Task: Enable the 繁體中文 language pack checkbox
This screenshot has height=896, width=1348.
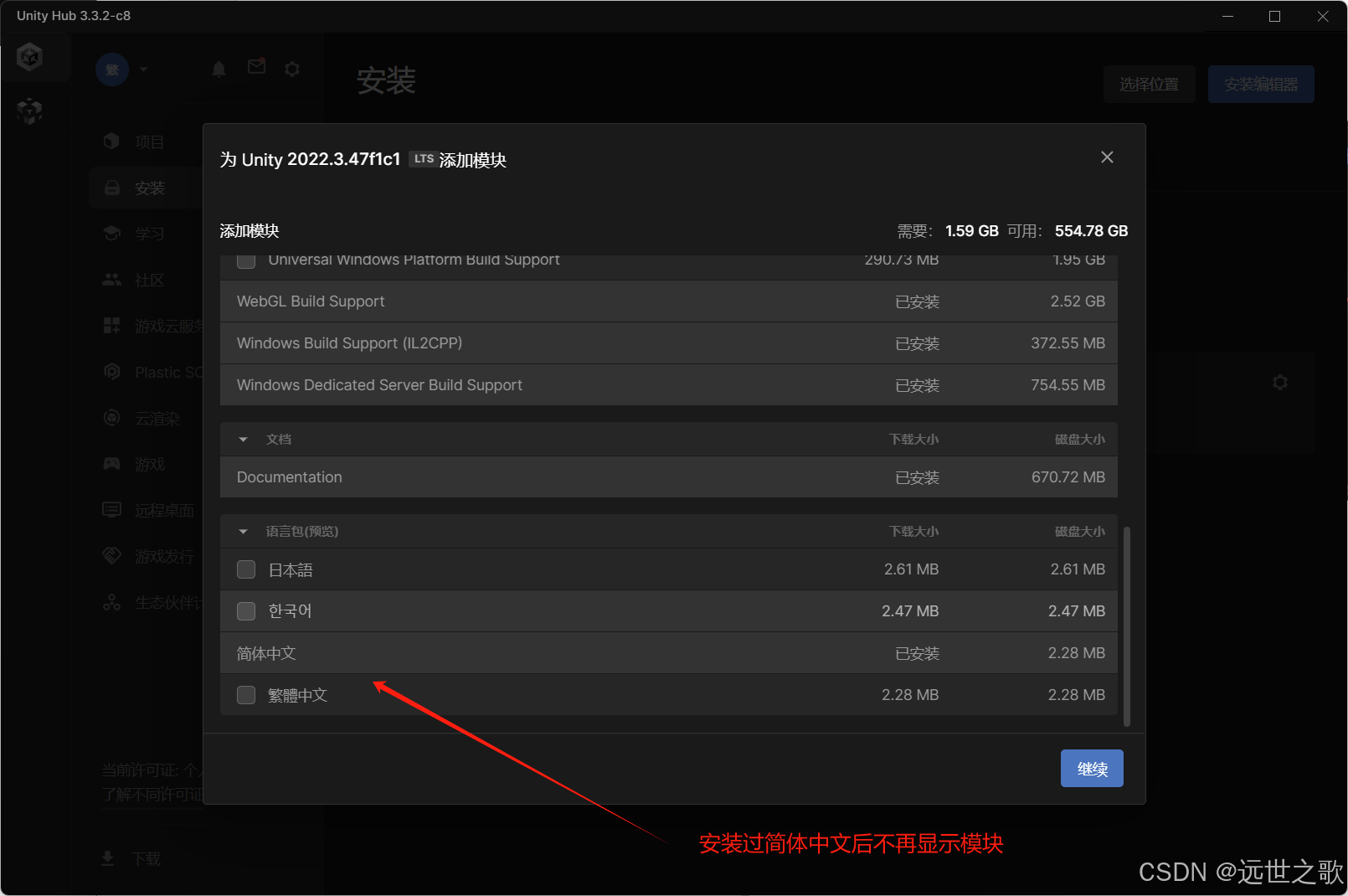Action: point(246,695)
